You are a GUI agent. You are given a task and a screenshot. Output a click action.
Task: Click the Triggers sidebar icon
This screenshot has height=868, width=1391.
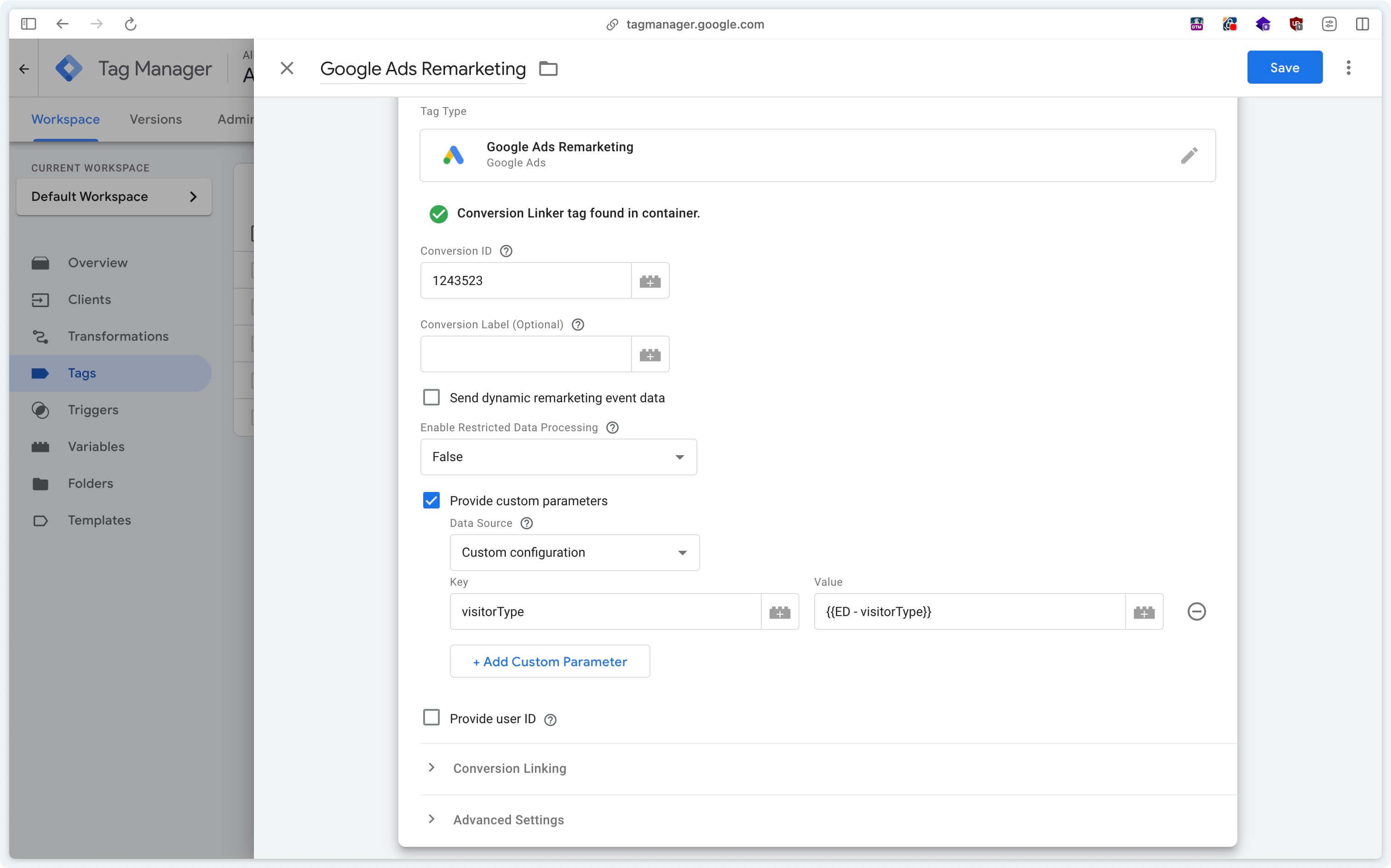click(x=39, y=409)
